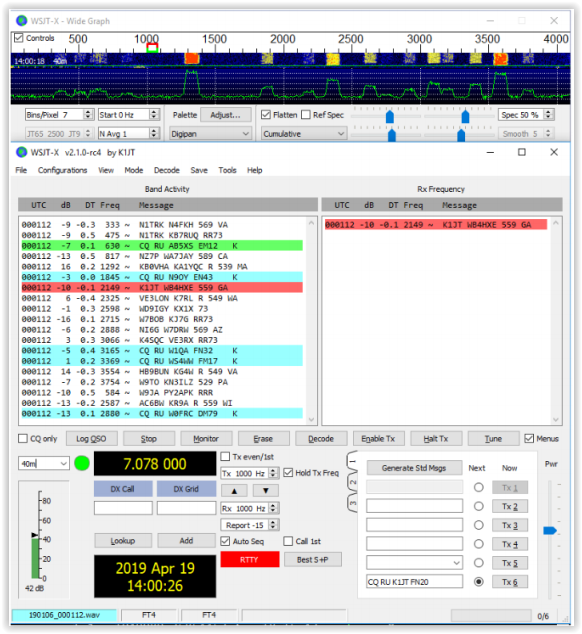The width and height of the screenshot is (582, 634).
Task: Click the Report -15 spinner arrows
Action: coord(273,525)
